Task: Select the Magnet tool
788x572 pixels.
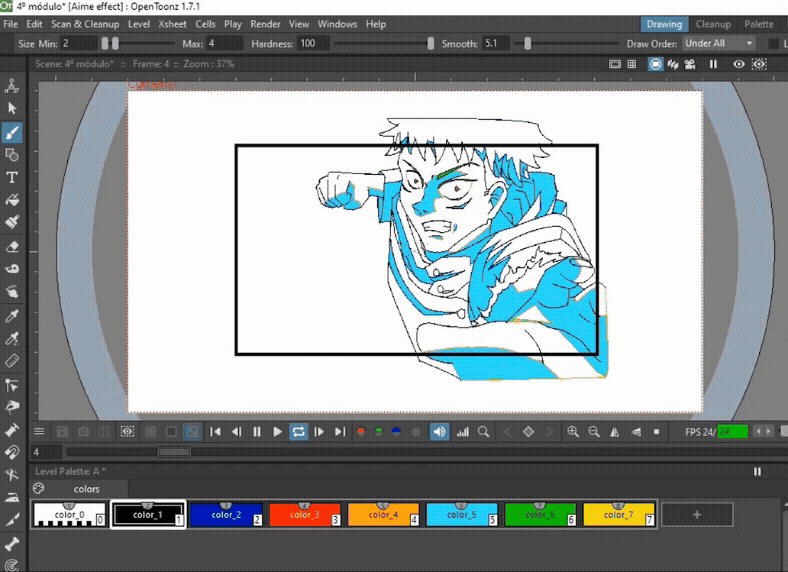Action: tap(12, 452)
